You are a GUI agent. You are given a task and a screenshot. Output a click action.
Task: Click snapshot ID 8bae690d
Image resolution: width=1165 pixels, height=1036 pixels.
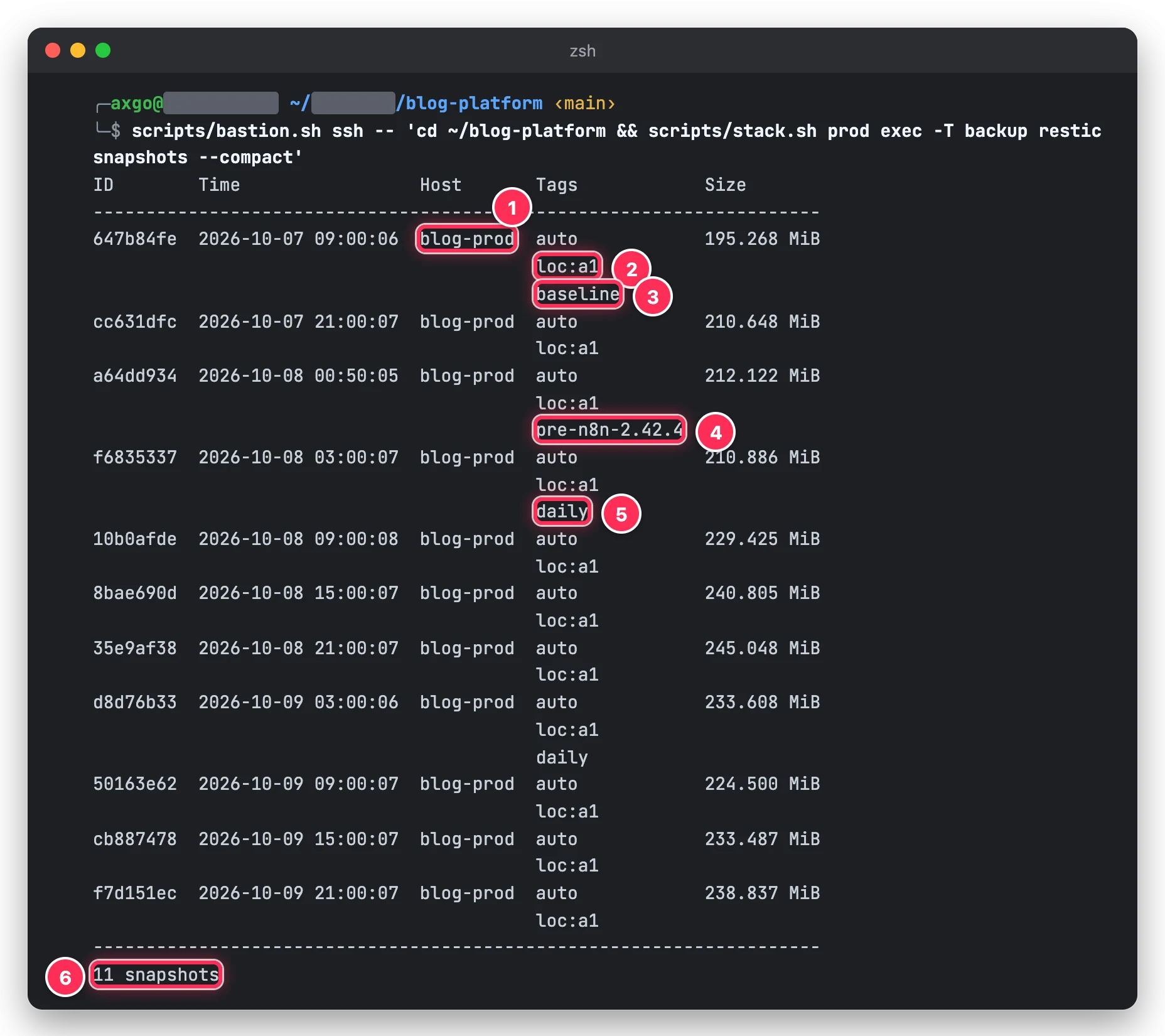pos(135,593)
